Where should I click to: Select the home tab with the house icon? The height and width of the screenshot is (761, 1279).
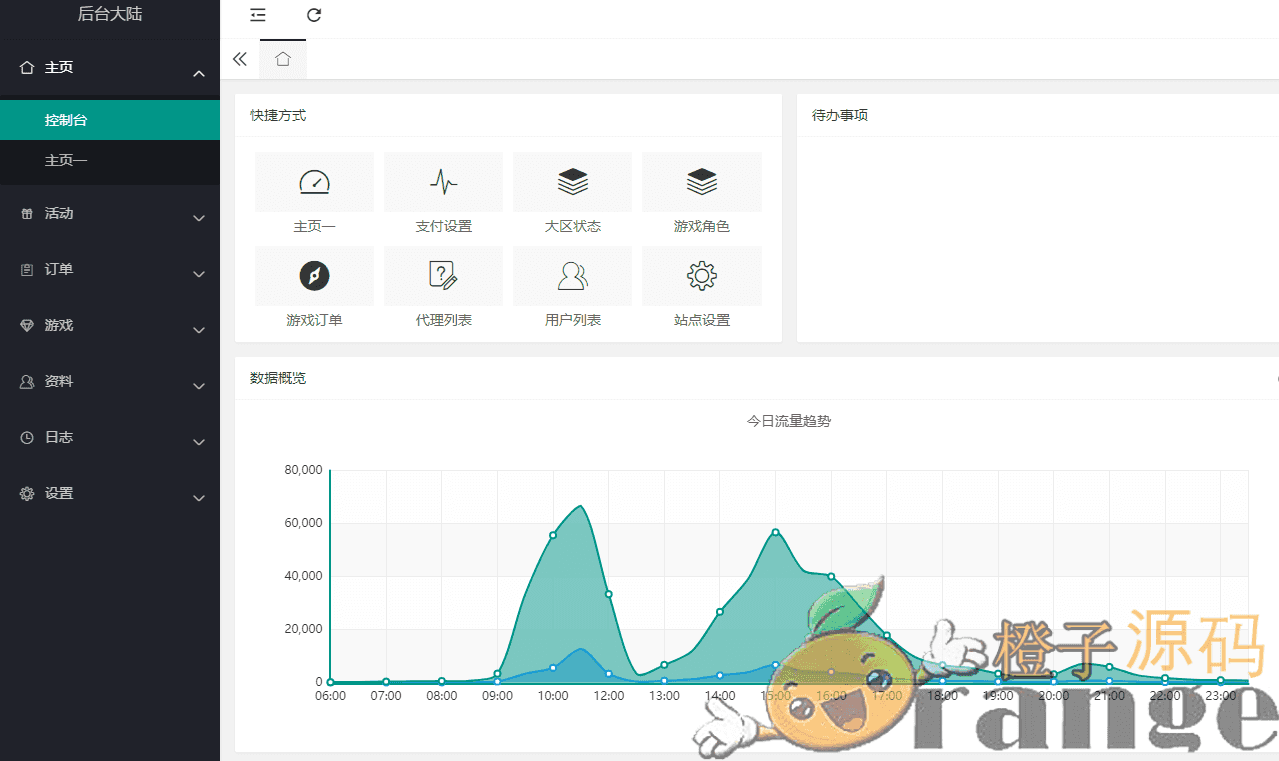tap(283, 59)
